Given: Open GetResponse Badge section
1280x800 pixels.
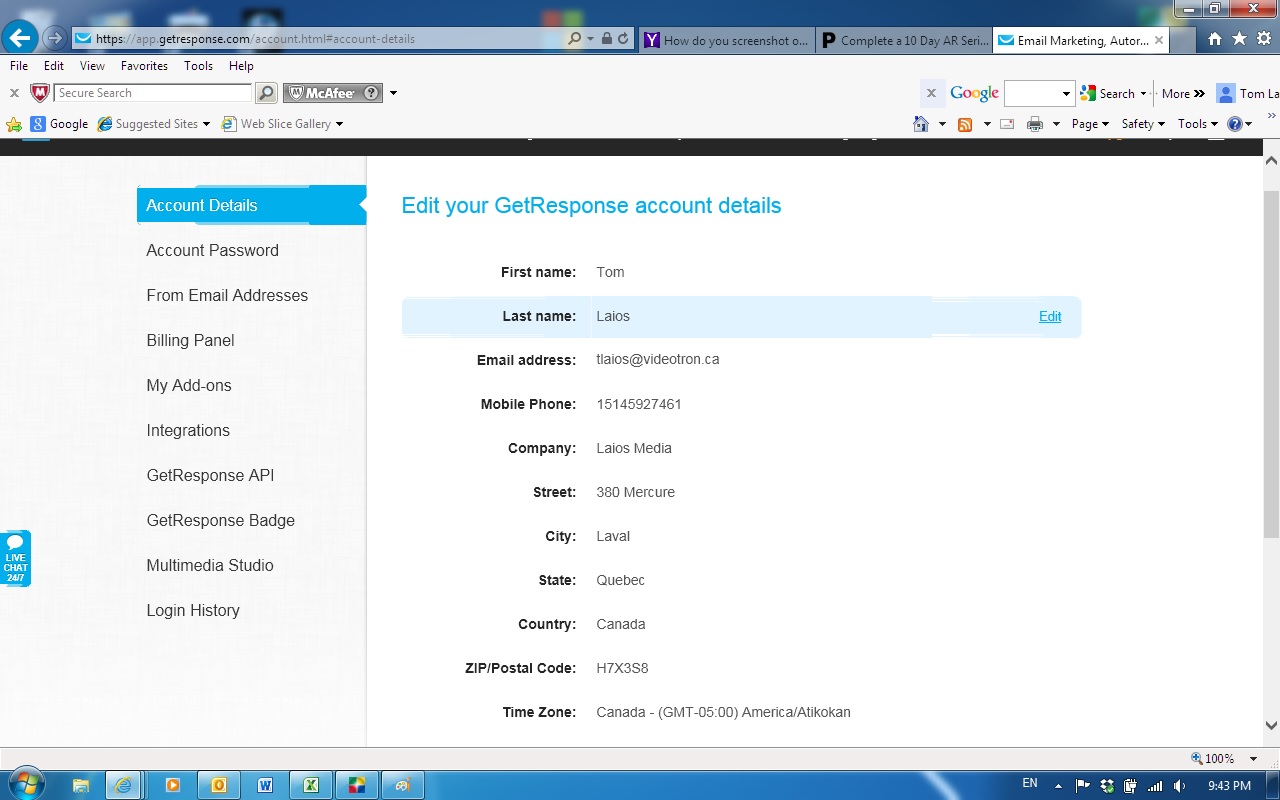Looking at the screenshot, I should pos(220,520).
